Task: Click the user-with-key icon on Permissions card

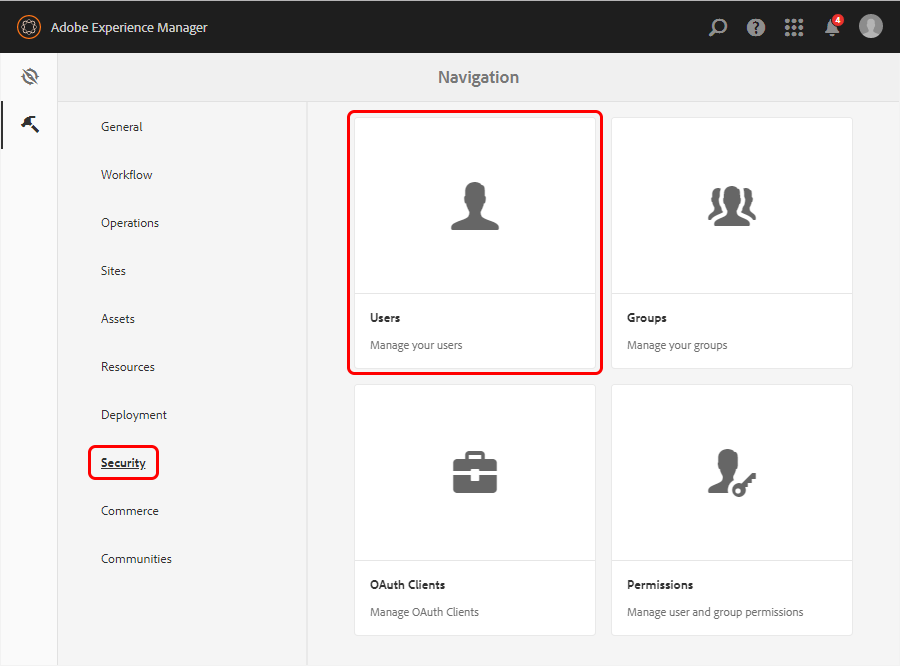Action: (732, 473)
